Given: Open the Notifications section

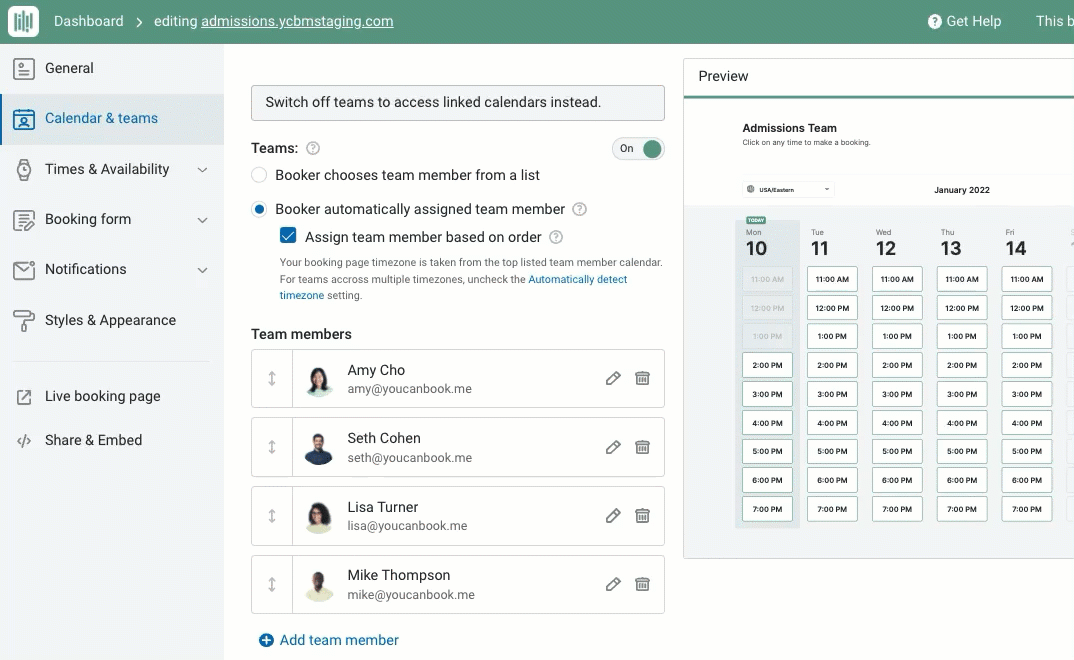Looking at the screenshot, I should [x=112, y=270].
